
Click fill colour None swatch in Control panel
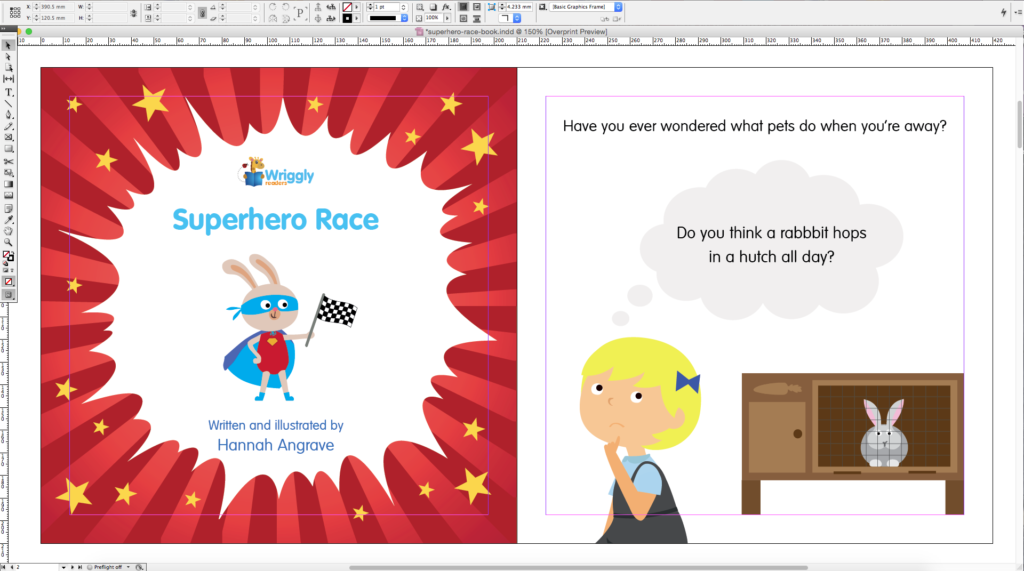coord(347,7)
